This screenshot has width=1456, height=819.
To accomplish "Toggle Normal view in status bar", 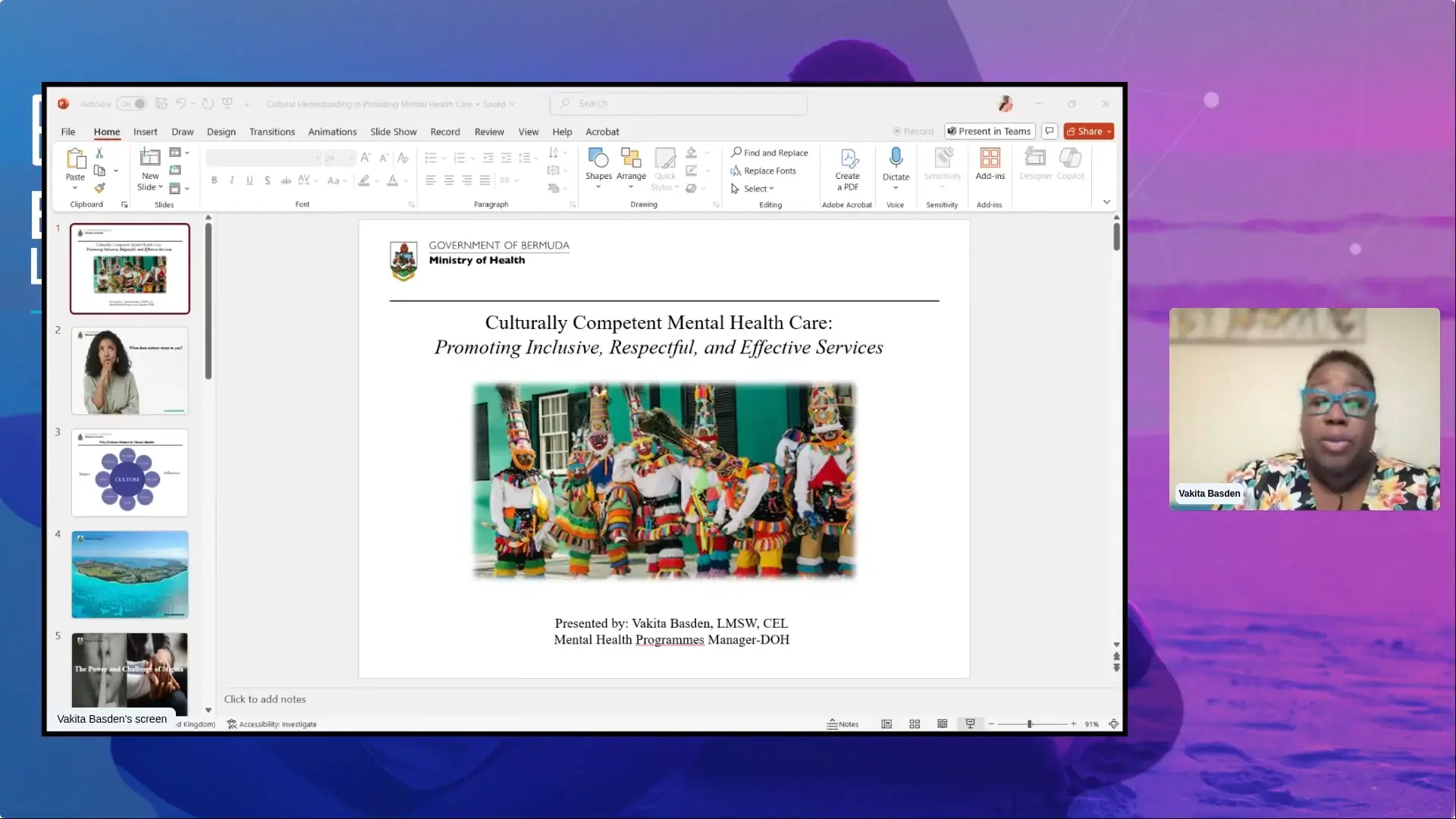I will [886, 724].
